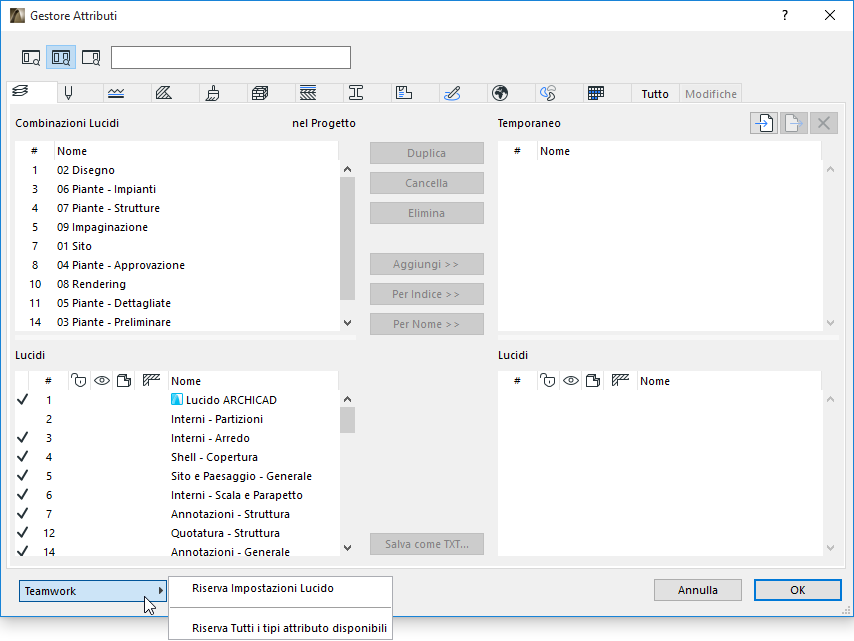Open the Teamwork submenu button
This screenshot has height=641, width=854.
pos(93,591)
